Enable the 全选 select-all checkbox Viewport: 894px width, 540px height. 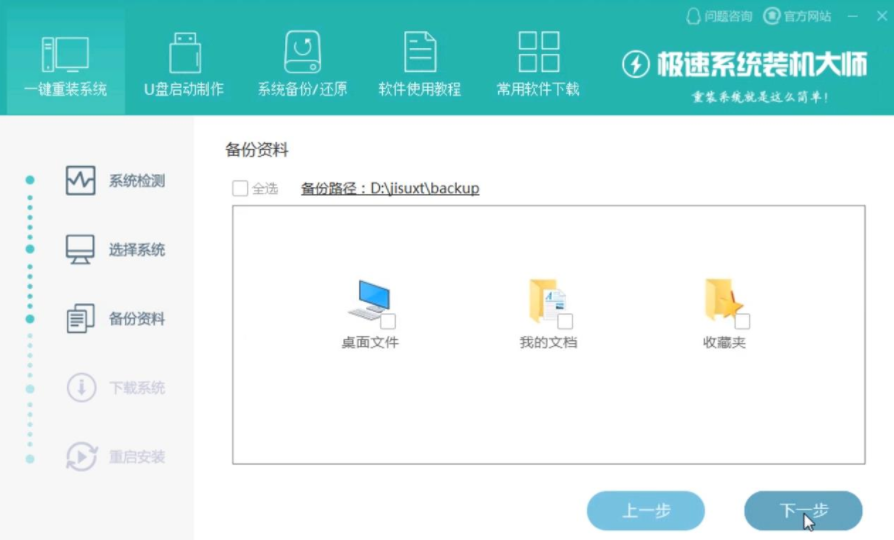[x=240, y=188]
